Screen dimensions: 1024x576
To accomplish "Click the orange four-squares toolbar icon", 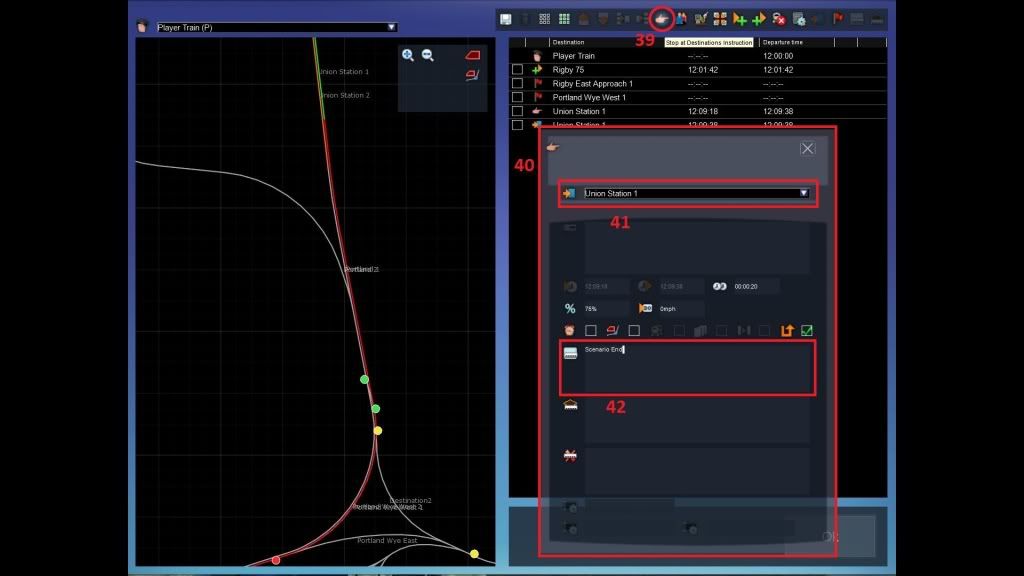I will (720, 19).
